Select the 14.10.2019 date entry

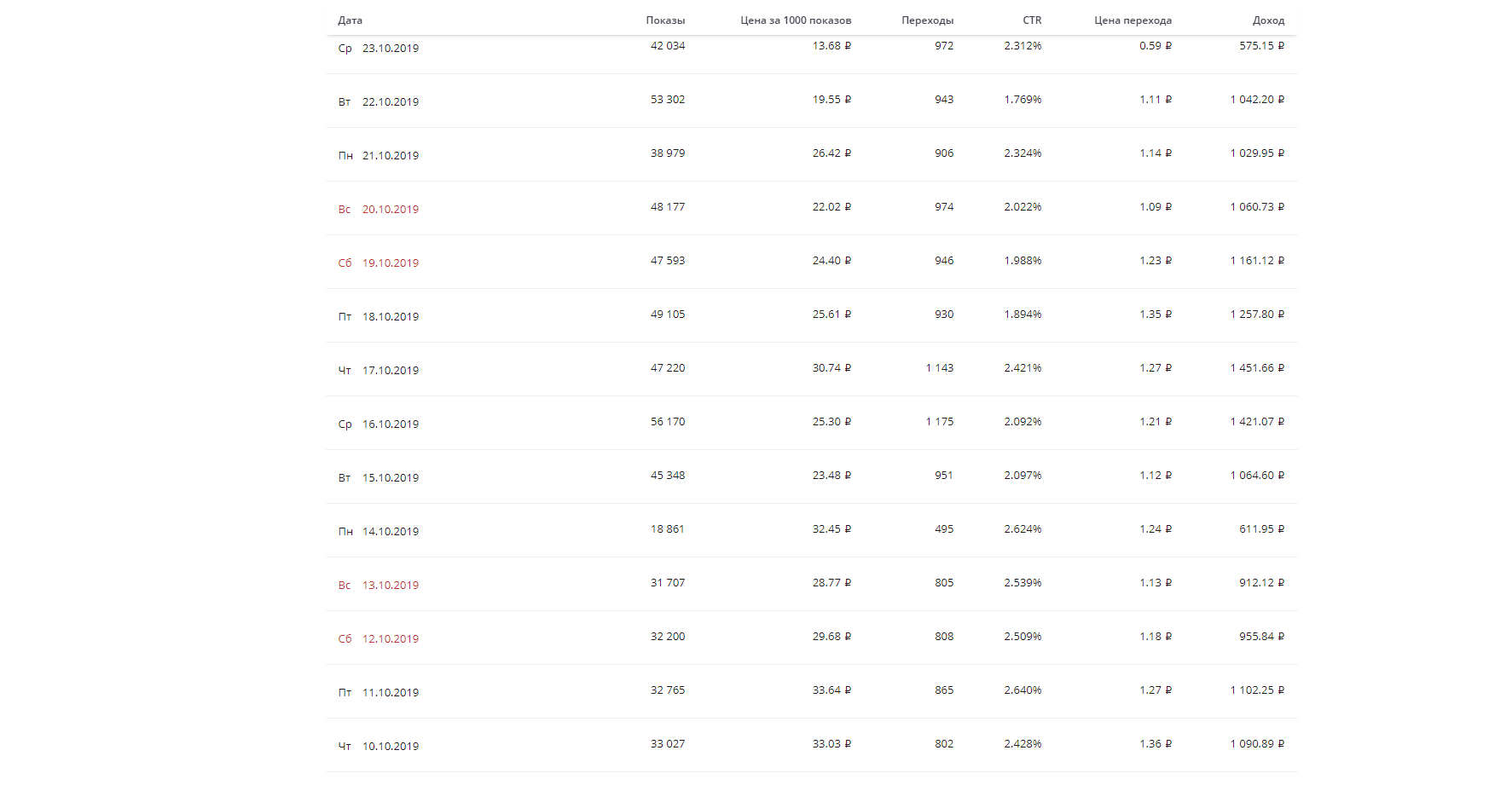390,532
